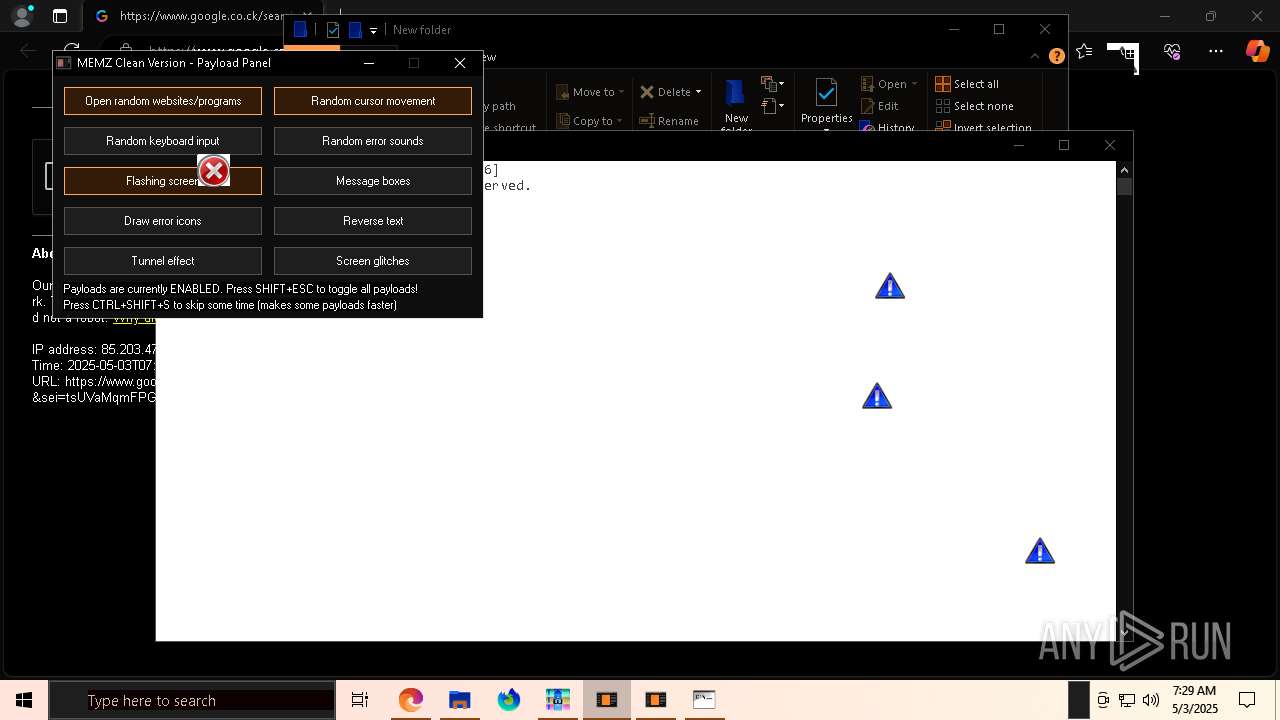Image resolution: width=1280 pixels, height=720 pixels.
Task: Open Firefox from taskbar
Action: 509,700
